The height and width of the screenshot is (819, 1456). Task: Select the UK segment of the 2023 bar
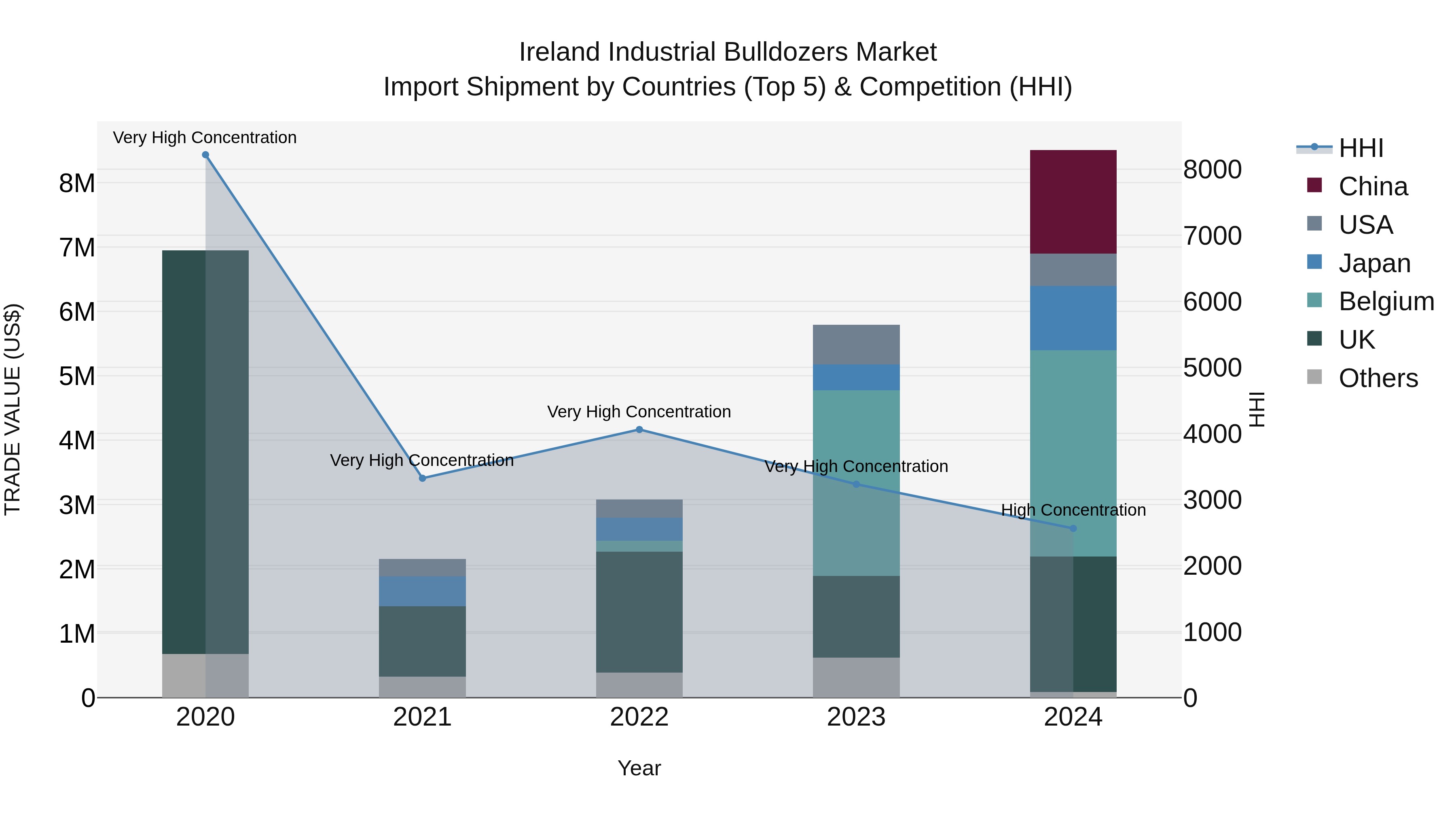856,617
